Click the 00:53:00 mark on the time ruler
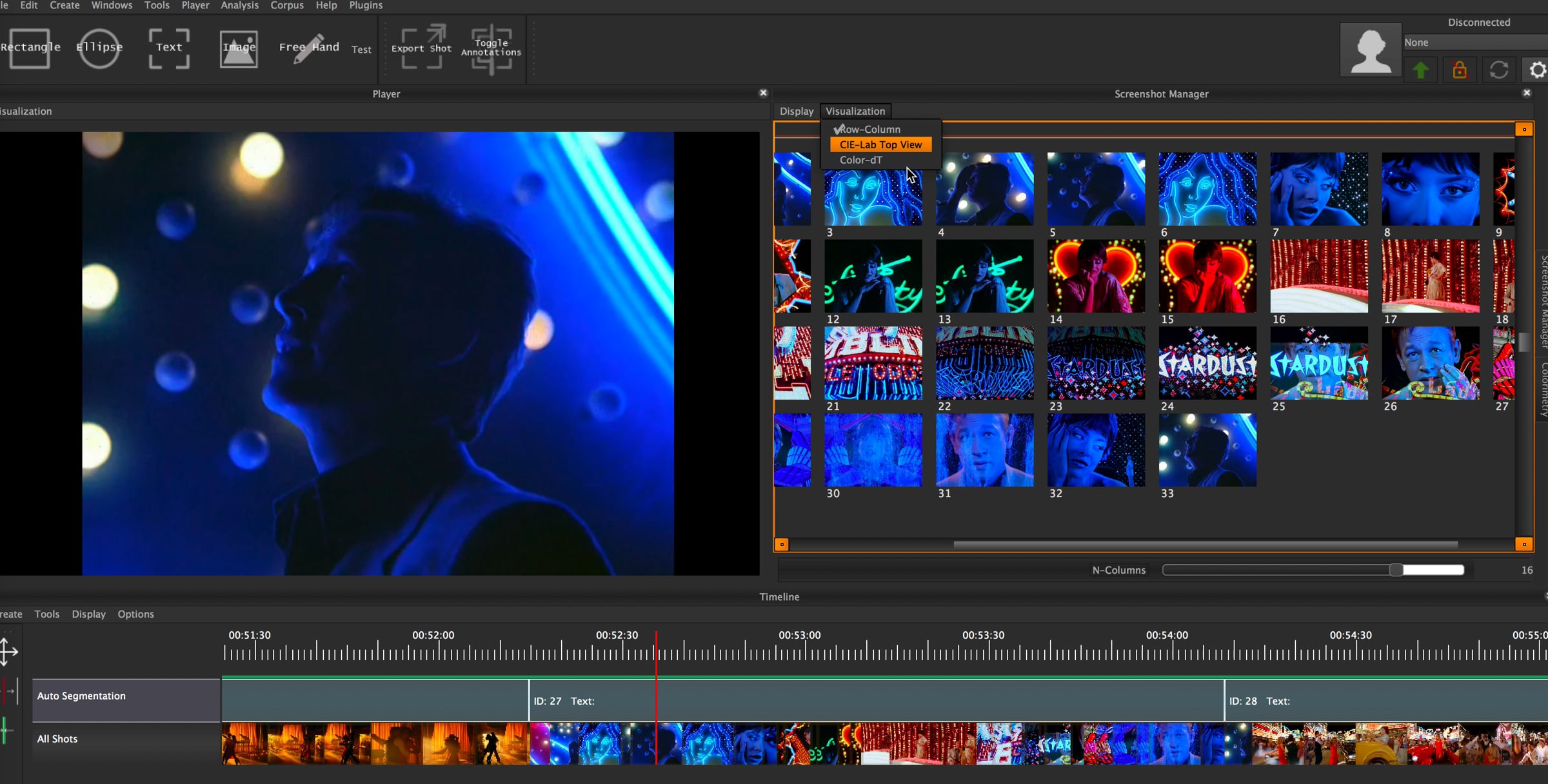This screenshot has width=1548, height=784. tap(800, 635)
